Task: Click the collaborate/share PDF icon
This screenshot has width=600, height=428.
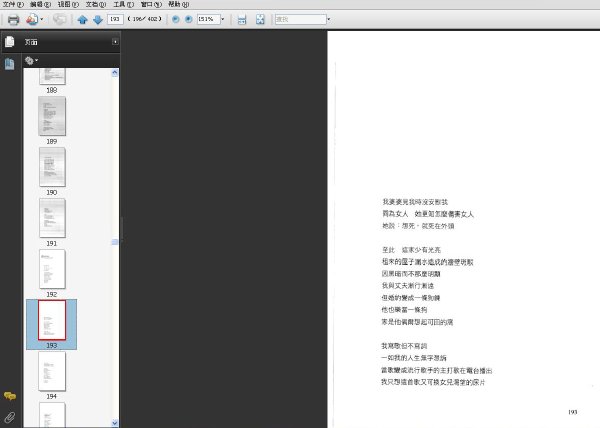Action: click(x=32, y=20)
